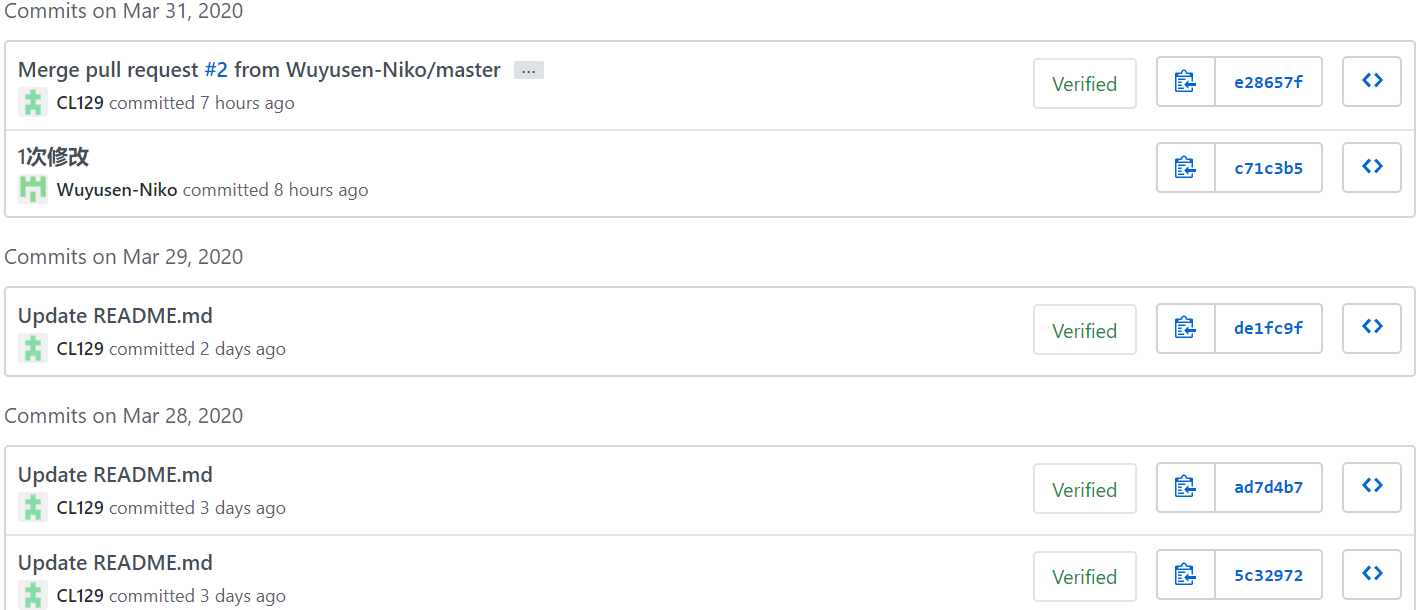Open the 1次修改 commit title
The width and height of the screenshot is (1421, 610).
coord(54,157)
